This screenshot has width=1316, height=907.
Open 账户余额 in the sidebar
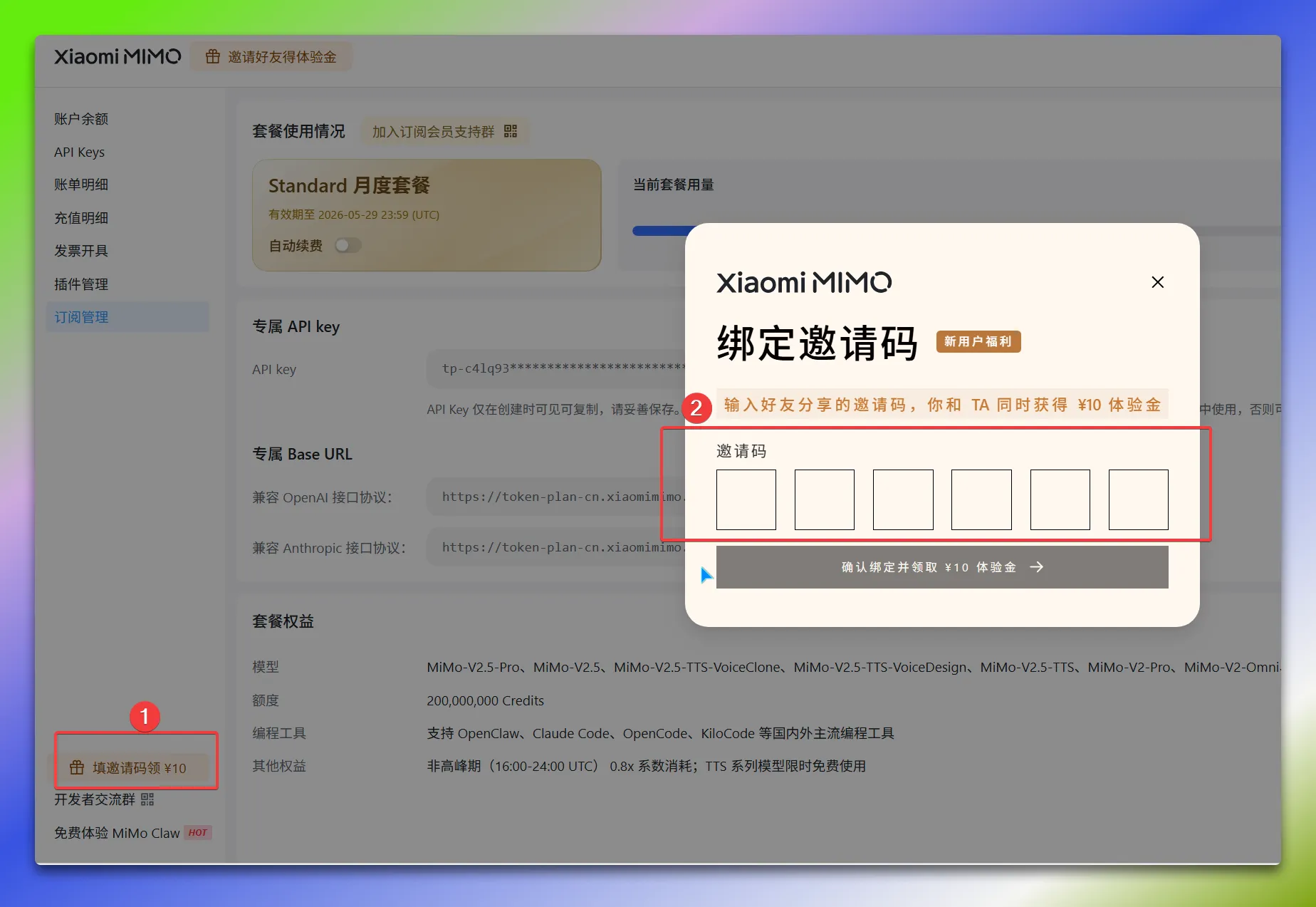81,119
